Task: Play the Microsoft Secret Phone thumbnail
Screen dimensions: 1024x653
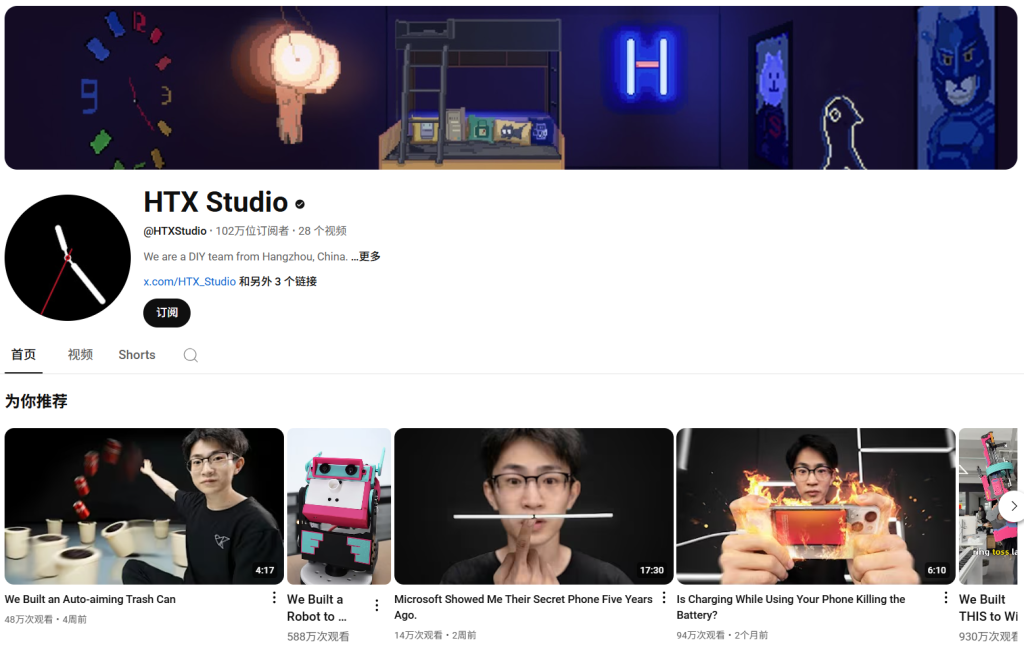Action: (x=534, y=506)
